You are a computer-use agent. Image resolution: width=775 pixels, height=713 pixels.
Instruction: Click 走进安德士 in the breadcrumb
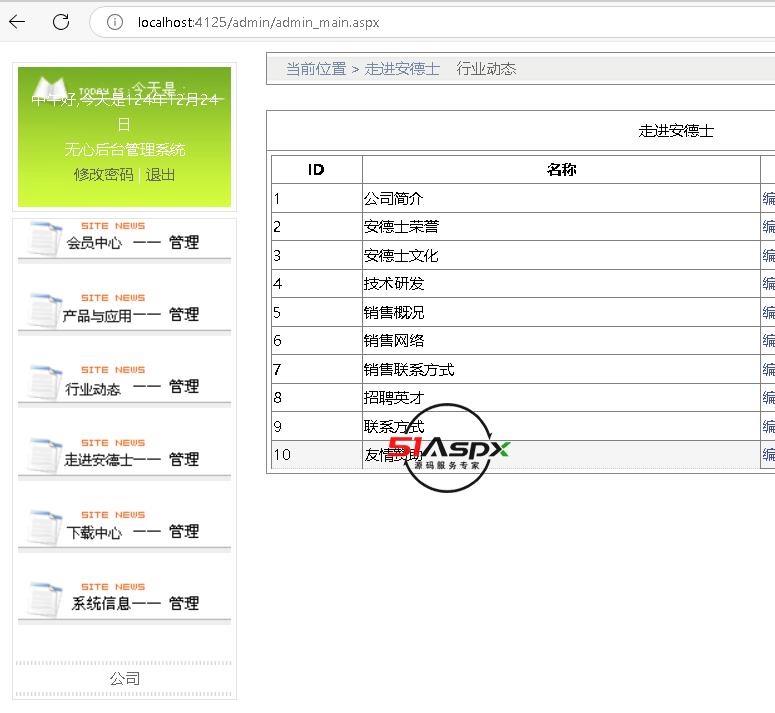point(402,69)
